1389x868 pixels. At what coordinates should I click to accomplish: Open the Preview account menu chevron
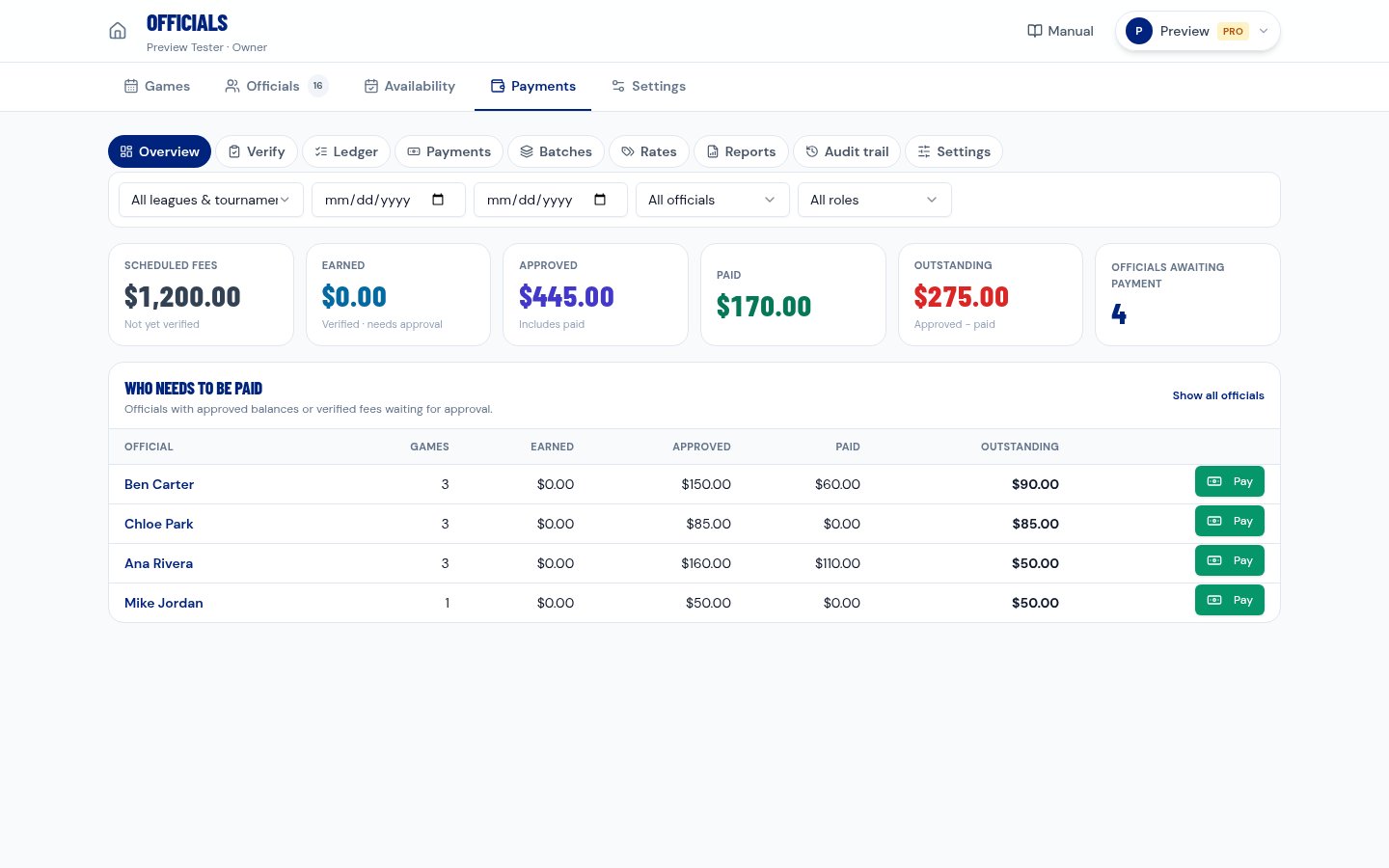[1264, 31]
